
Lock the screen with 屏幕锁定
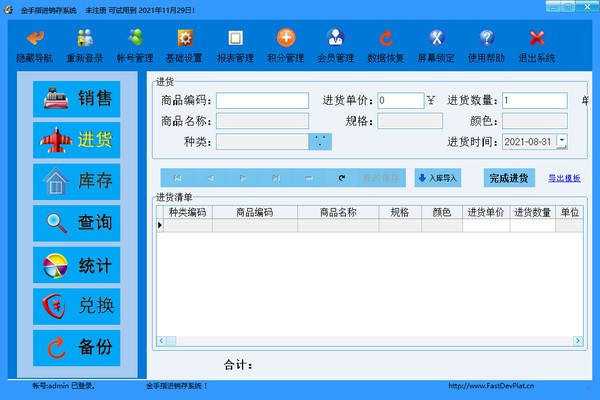tap(436, 45)
